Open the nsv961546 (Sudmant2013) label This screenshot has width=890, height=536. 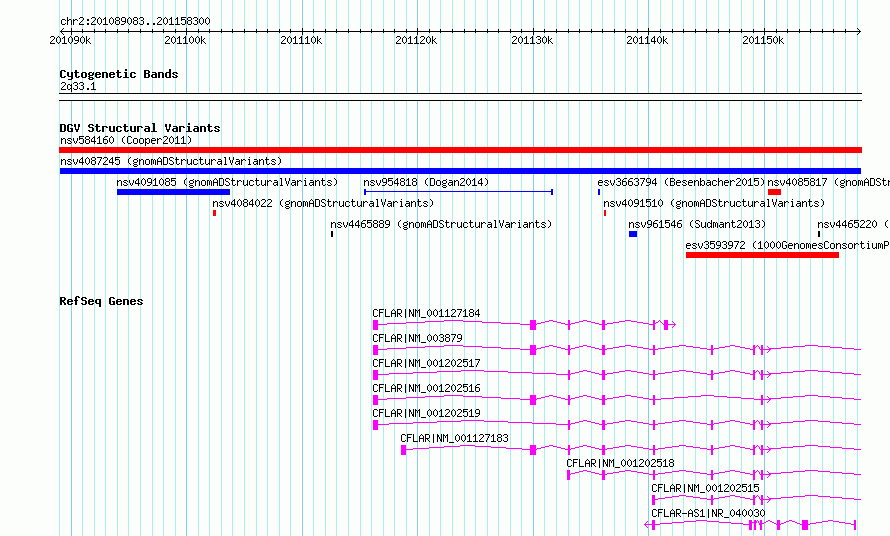click(697, 224)
